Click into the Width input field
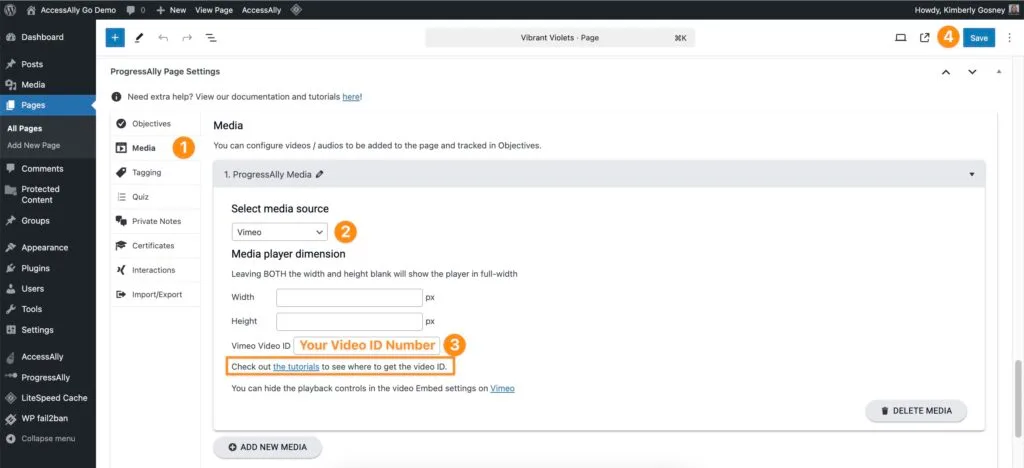This screenshot has width=1024, height=468. coord(349,297)
